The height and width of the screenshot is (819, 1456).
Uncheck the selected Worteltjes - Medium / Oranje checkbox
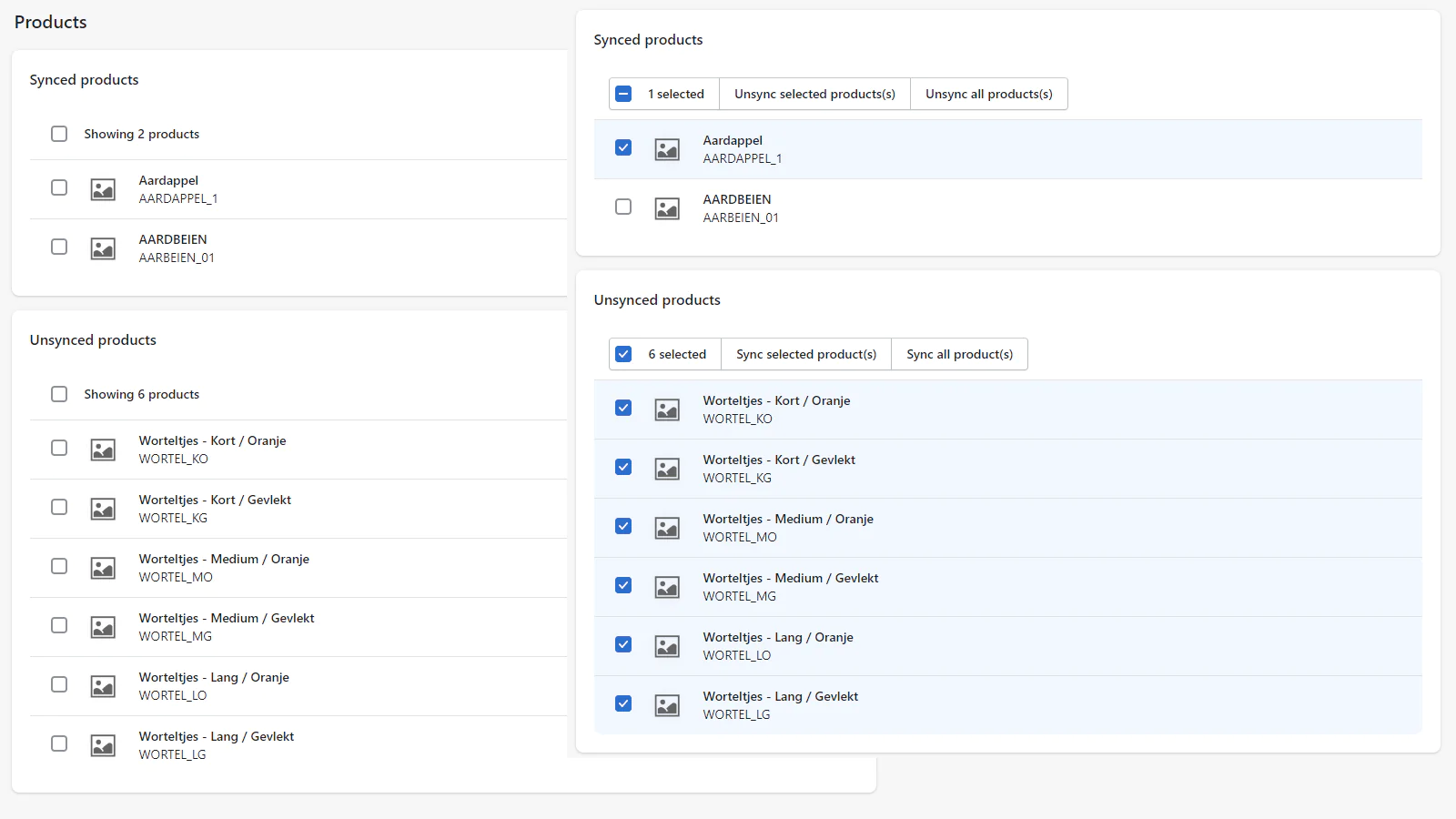coord(623,526)
